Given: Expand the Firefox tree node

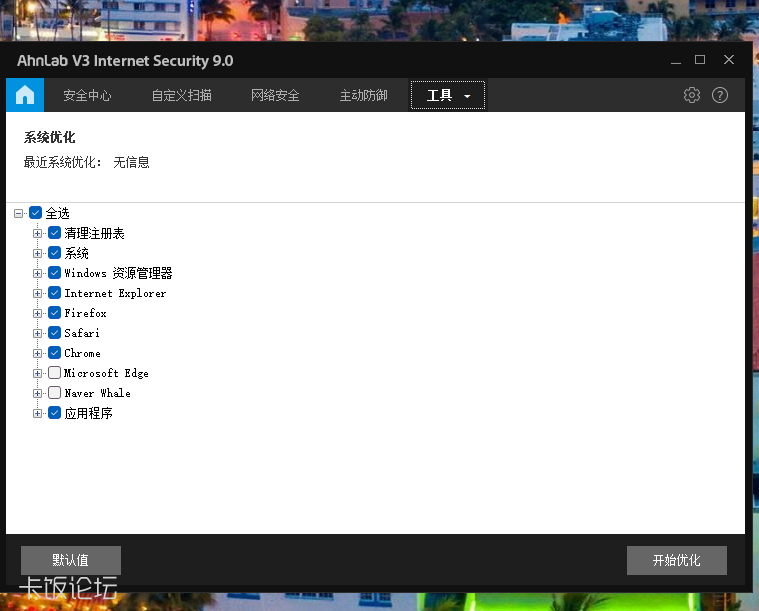Looking at the screenshot, I should pyautogui.click(x=37, y=313).
